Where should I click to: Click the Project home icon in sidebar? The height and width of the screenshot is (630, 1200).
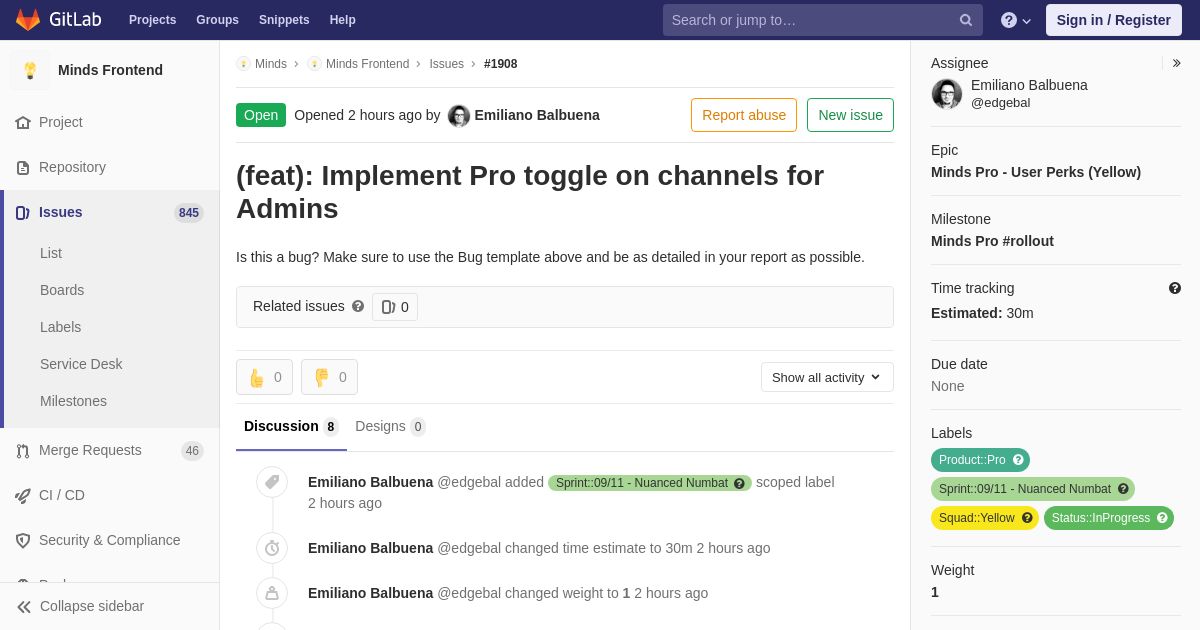[x=23, y=122]
